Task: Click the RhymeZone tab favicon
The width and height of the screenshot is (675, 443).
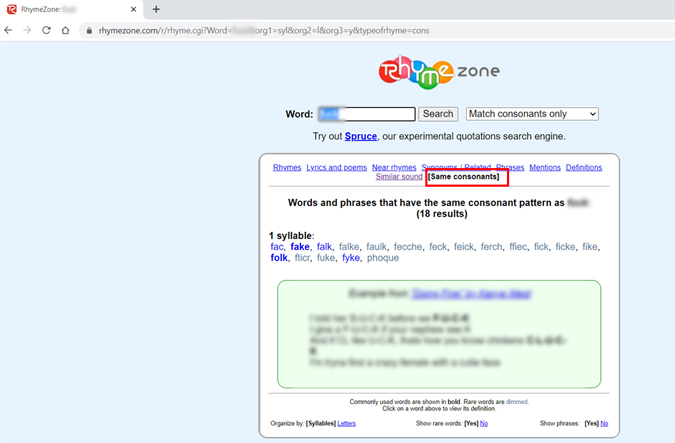Action: (12, 9)
